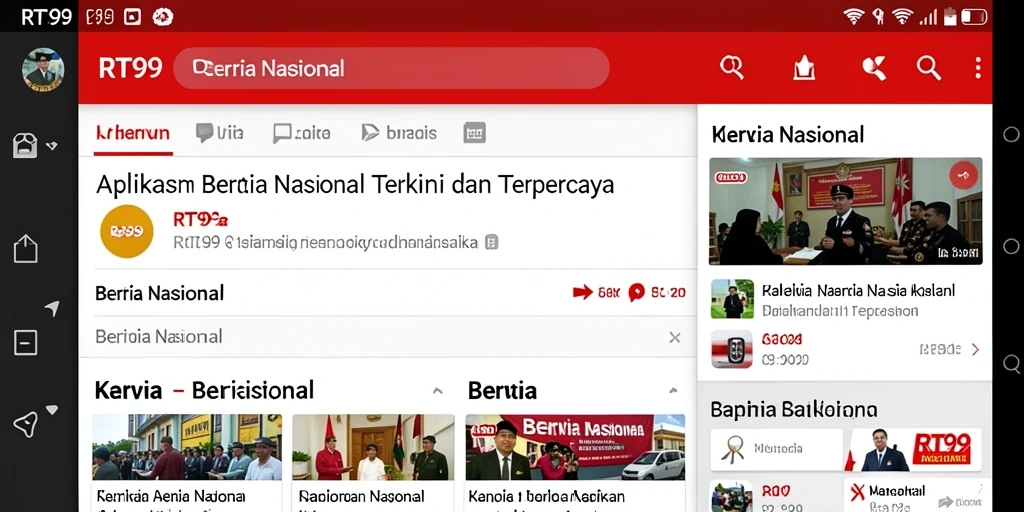Image resolution: width=1024 pixels, height=512 pixels.
Task: Tap the minus box icon in sidebar
Action: (25, 342)
